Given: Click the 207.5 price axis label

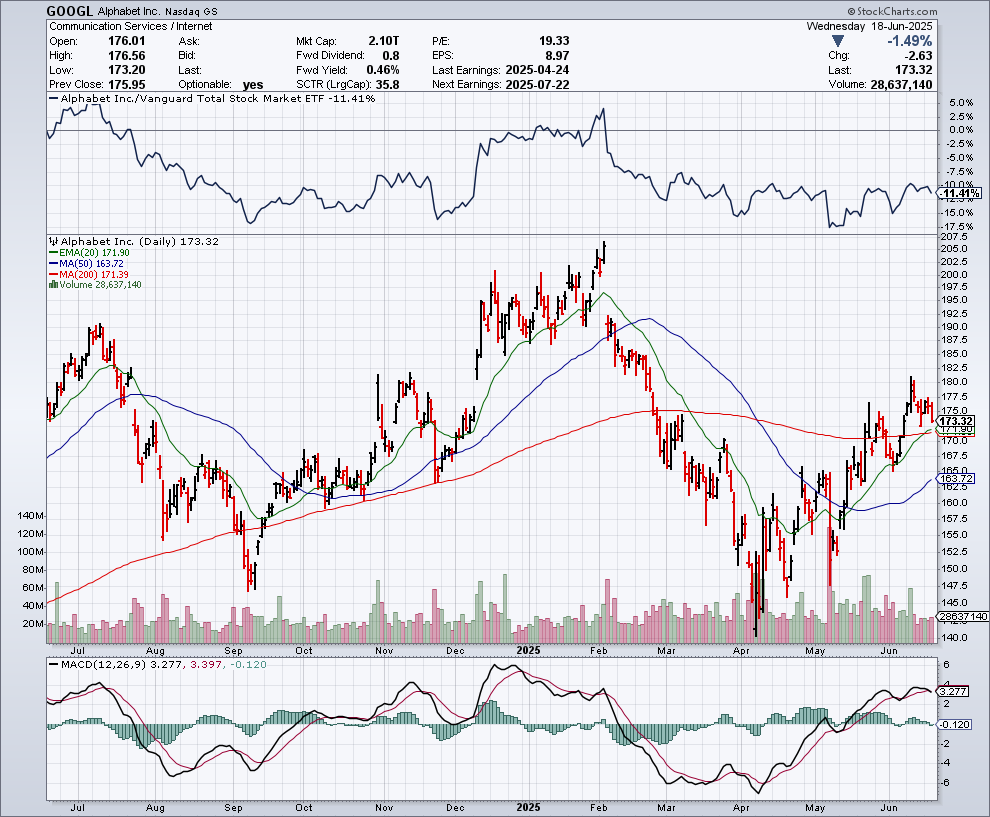Looking at the screenshot, I should (954, 236).
